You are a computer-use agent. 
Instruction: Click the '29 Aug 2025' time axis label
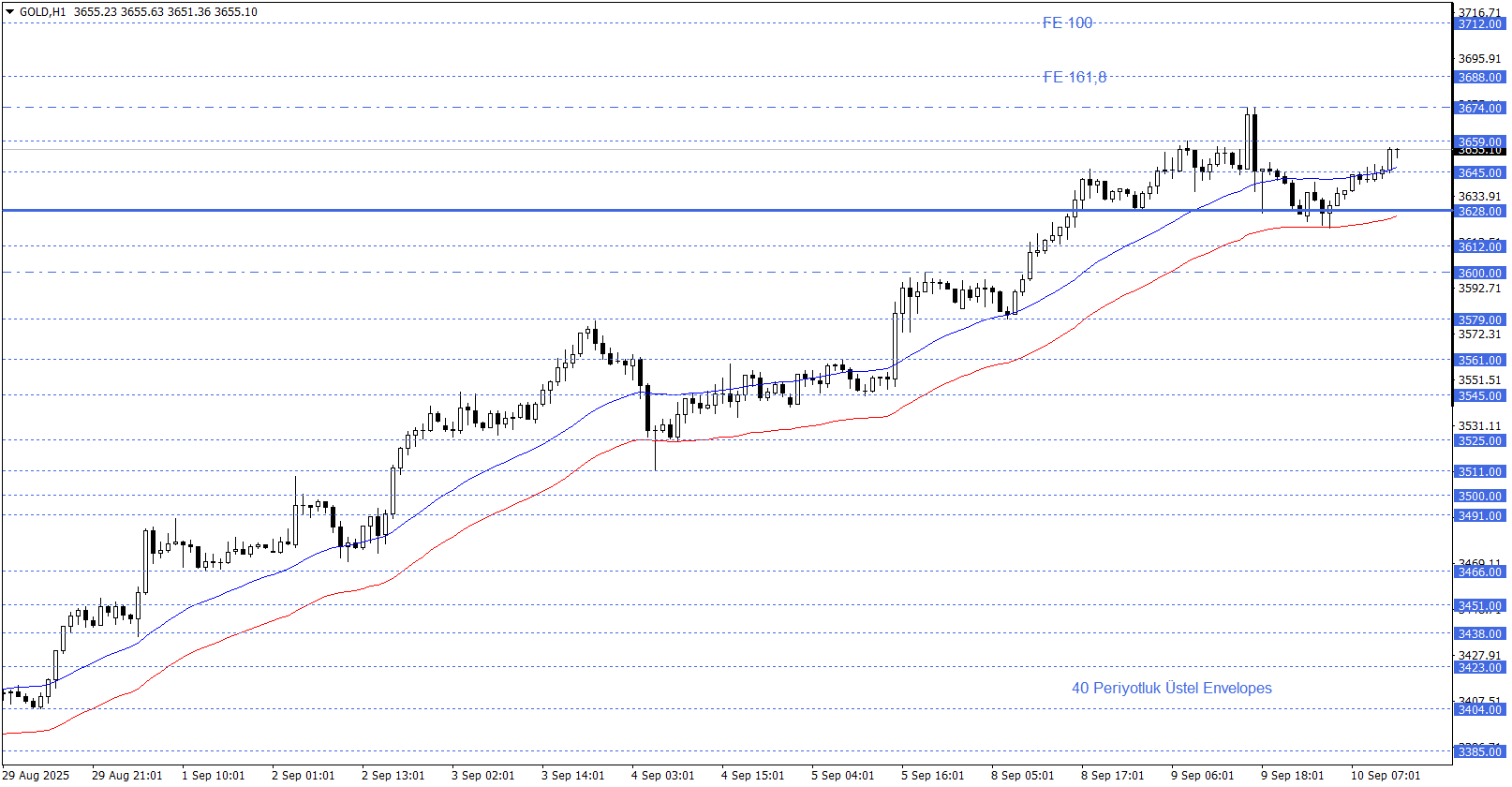[36, 776]
